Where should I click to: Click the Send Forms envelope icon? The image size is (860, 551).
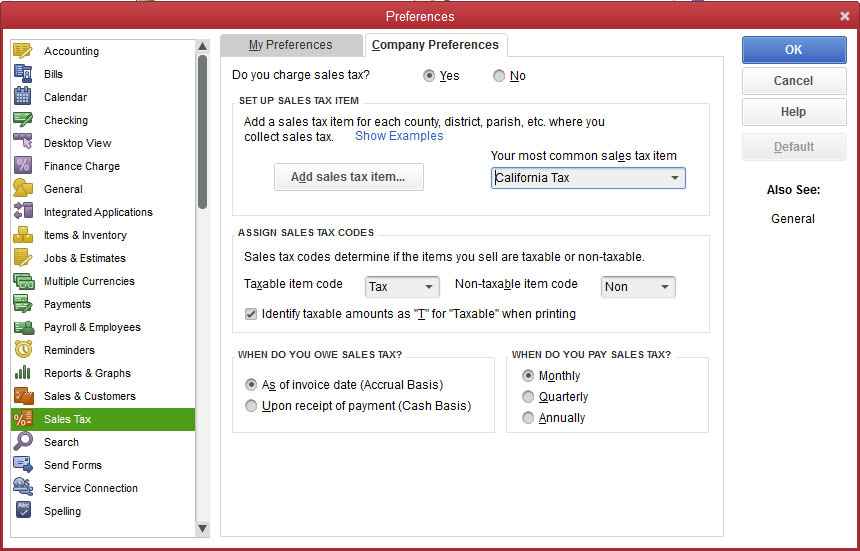tap(23, 464)
